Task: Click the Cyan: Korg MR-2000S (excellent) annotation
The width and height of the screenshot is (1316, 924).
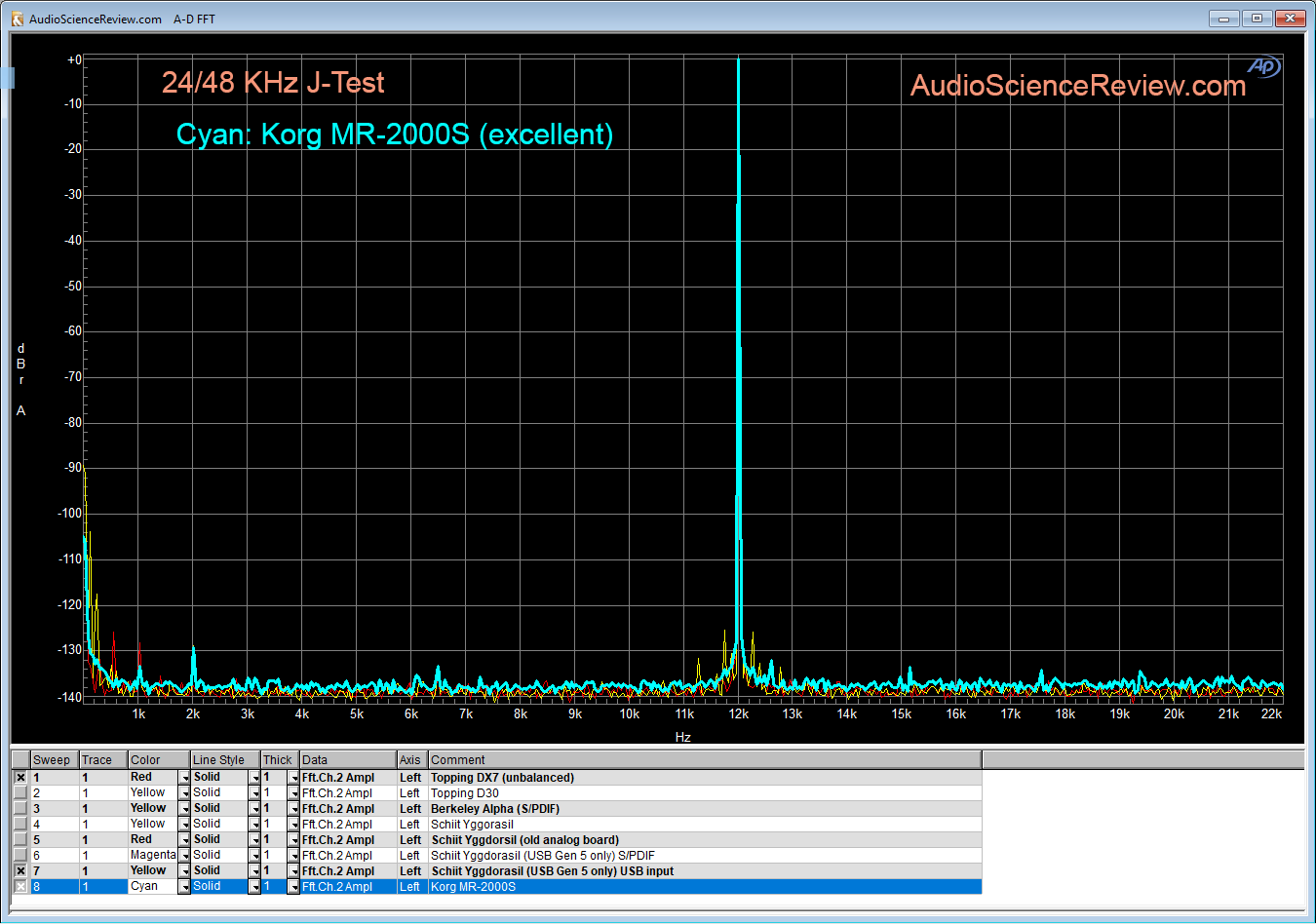Action: tap(395, 135)
